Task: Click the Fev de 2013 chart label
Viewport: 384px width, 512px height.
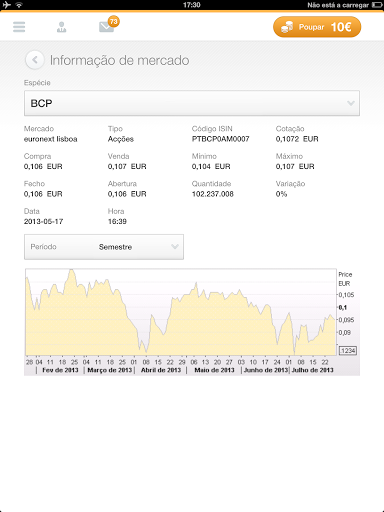Action: (60, 370)
